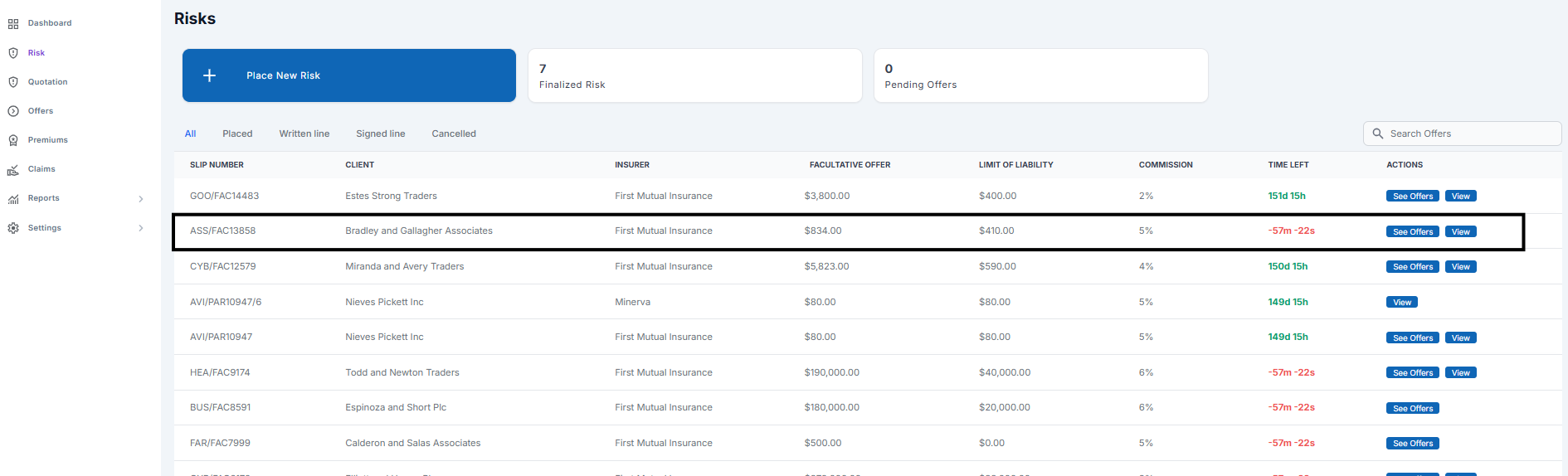View the Nieves Pickett Inc Minerva risk

[1401, 303]
